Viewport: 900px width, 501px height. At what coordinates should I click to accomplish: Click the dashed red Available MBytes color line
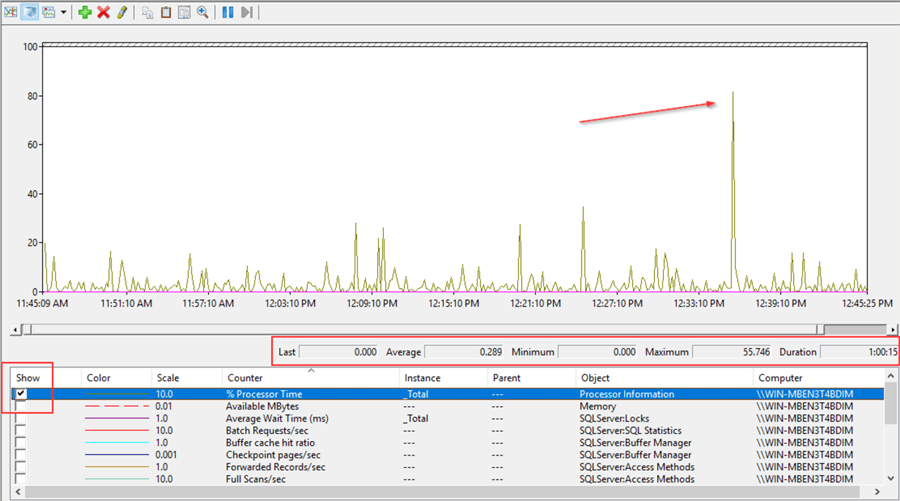(x=117, y=406)
